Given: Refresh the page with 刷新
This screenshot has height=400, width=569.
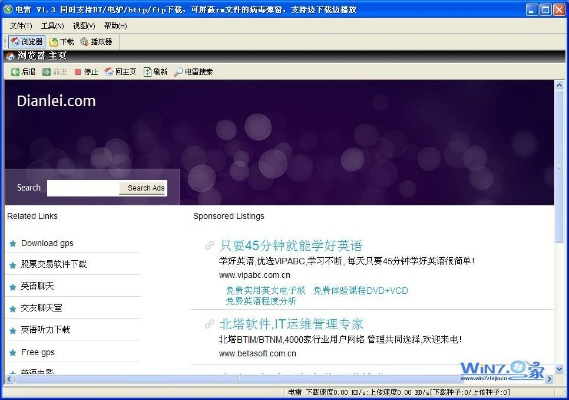Looking at the screenshot, I should 155,72.
